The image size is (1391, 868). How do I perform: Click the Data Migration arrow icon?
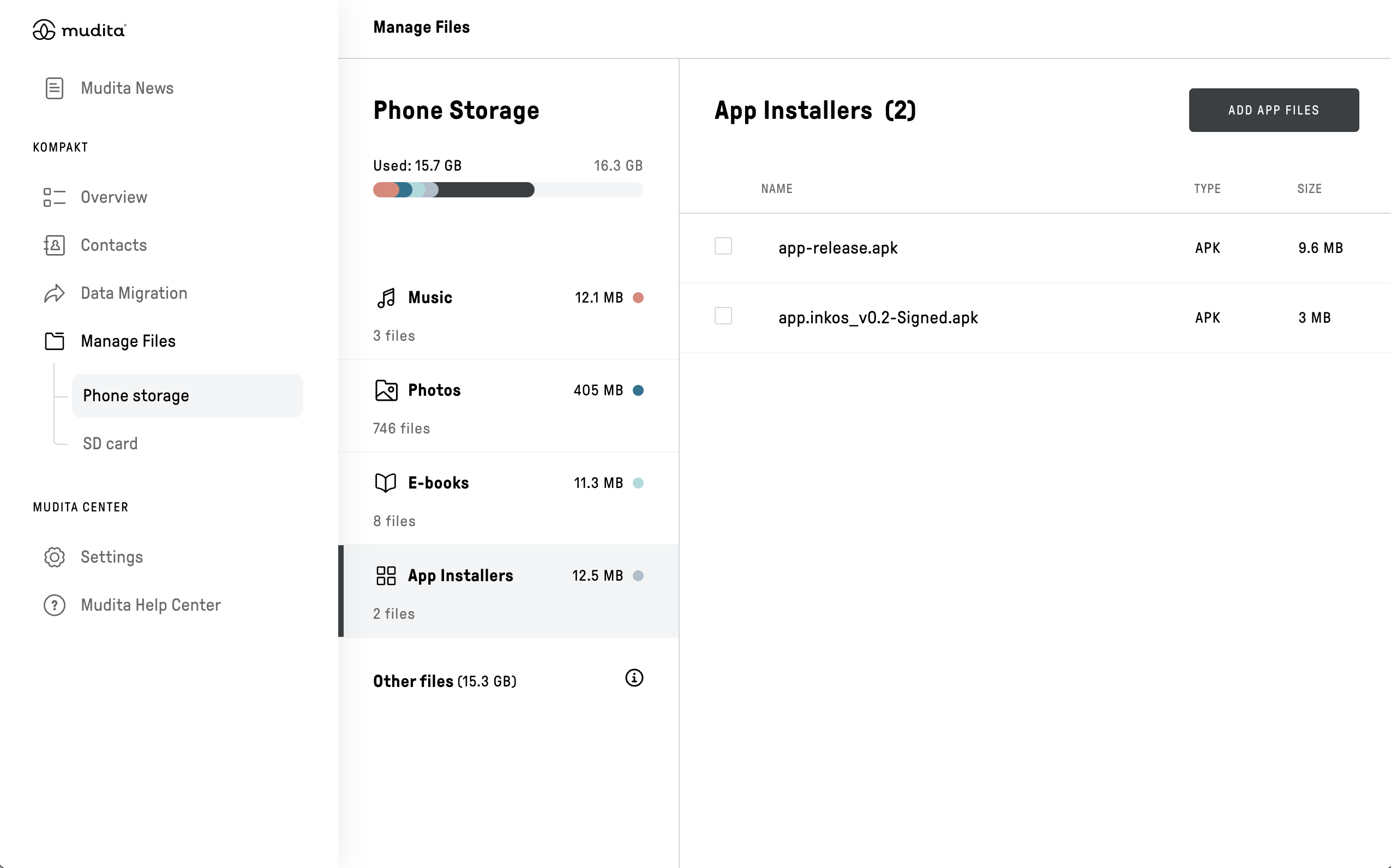coord(55,293)
